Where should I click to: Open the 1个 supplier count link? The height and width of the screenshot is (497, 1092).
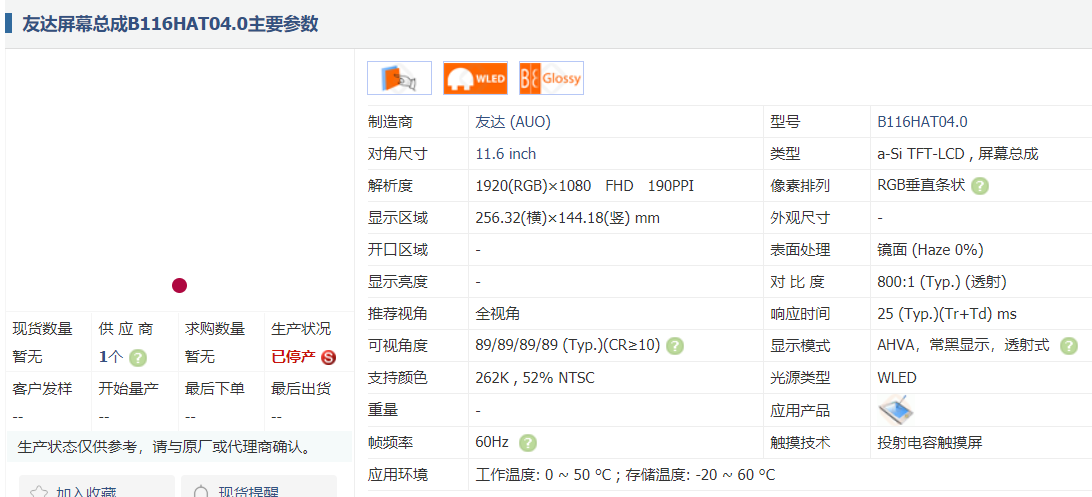pos(111,358)
